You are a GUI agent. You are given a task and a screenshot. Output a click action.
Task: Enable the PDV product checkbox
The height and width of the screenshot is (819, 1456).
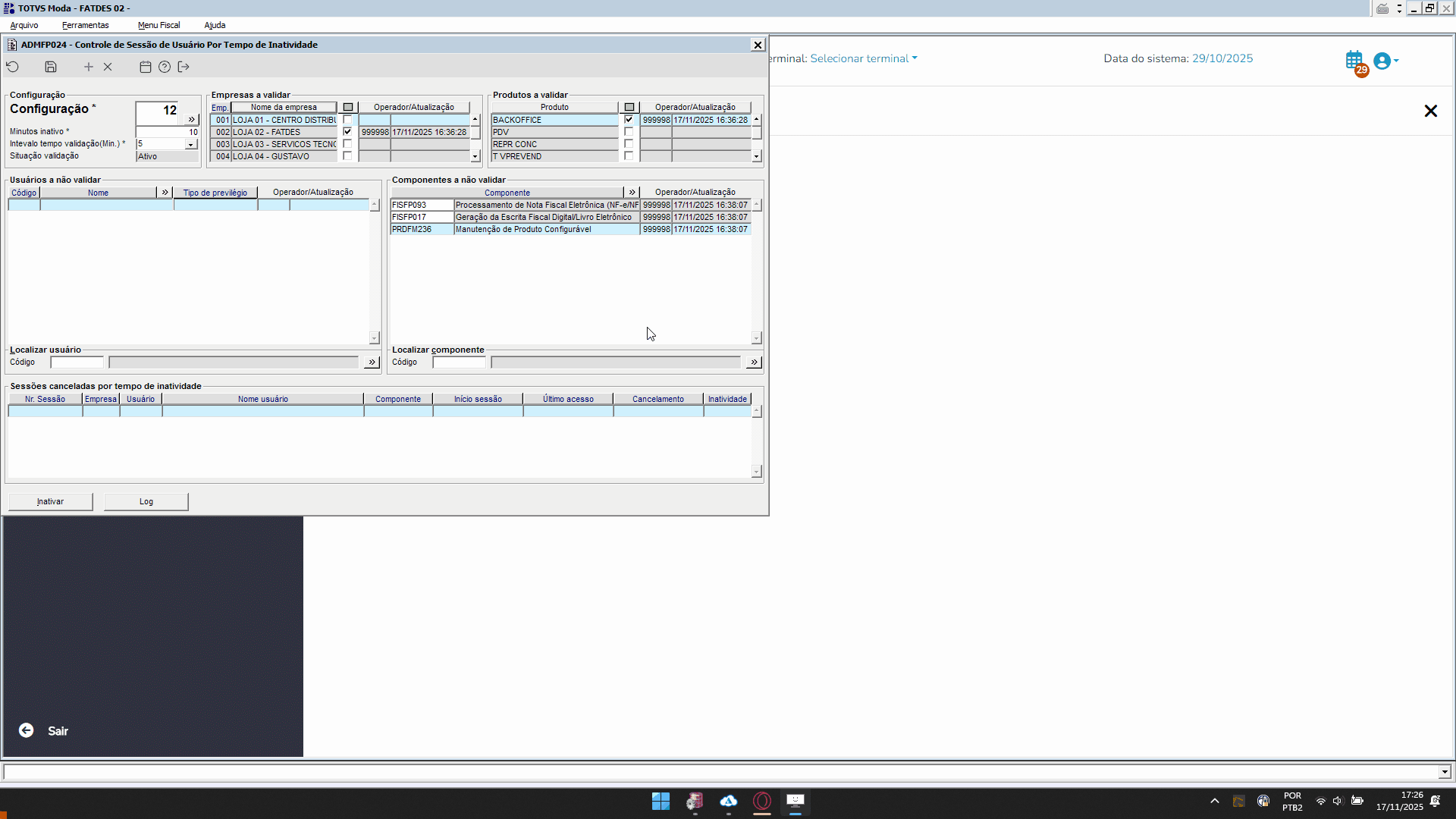coord(629,132)
